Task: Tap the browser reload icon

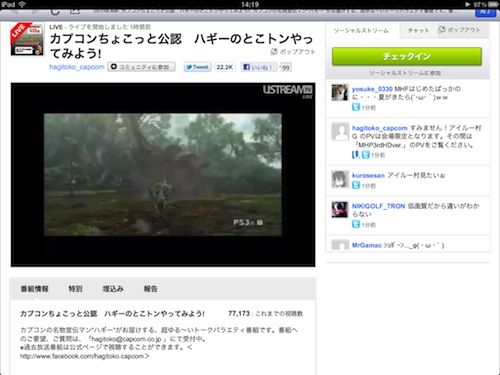Action: (55, 12)
